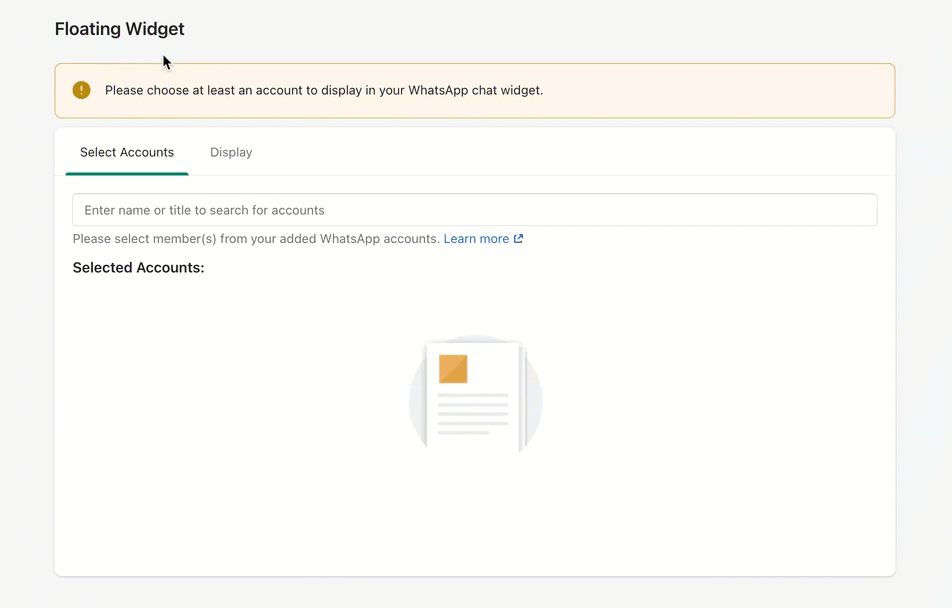Click the Selected Accounts label
952x608 pixels.
[x=138, y=268]
